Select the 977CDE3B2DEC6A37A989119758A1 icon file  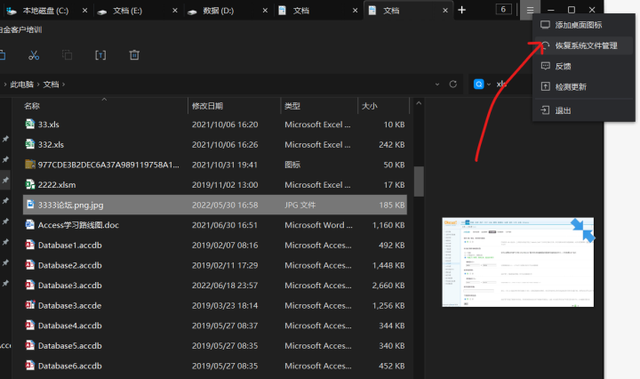pyautogui.click(x=215, y=164)
